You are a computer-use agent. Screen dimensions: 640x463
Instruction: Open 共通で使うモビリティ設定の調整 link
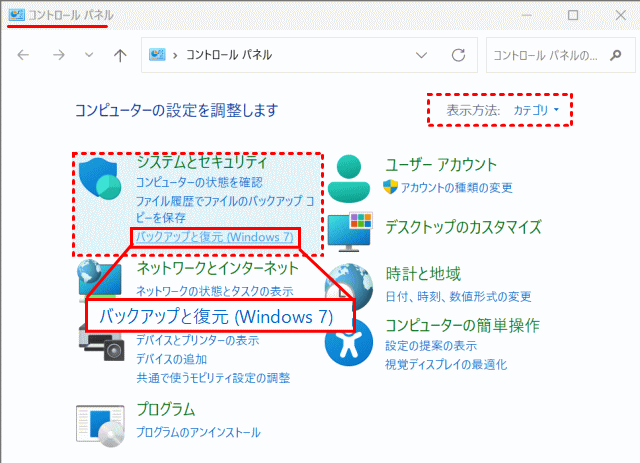tap(213, 378)
